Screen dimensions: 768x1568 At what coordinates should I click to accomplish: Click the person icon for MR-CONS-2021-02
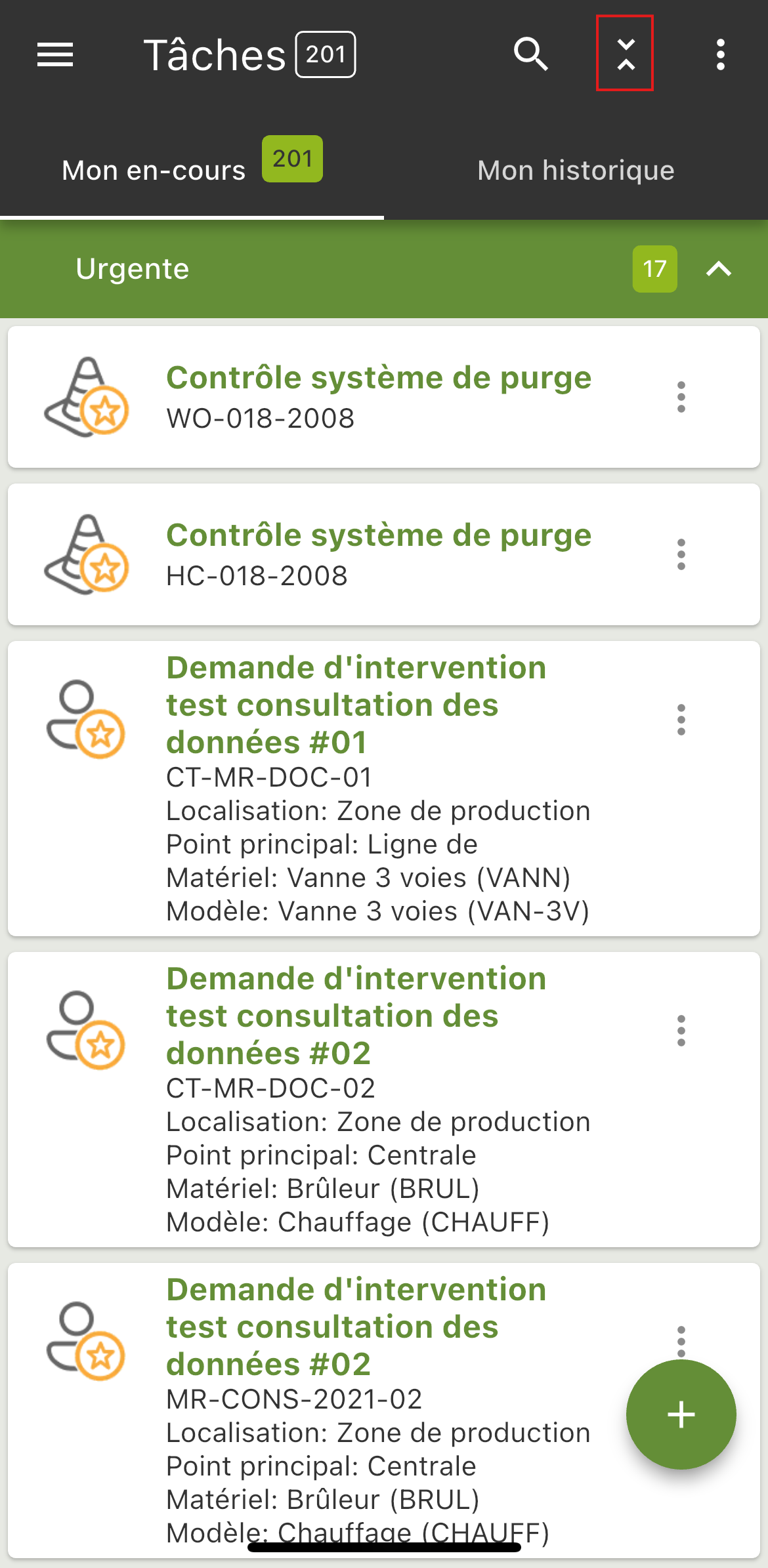(85, 1341)
